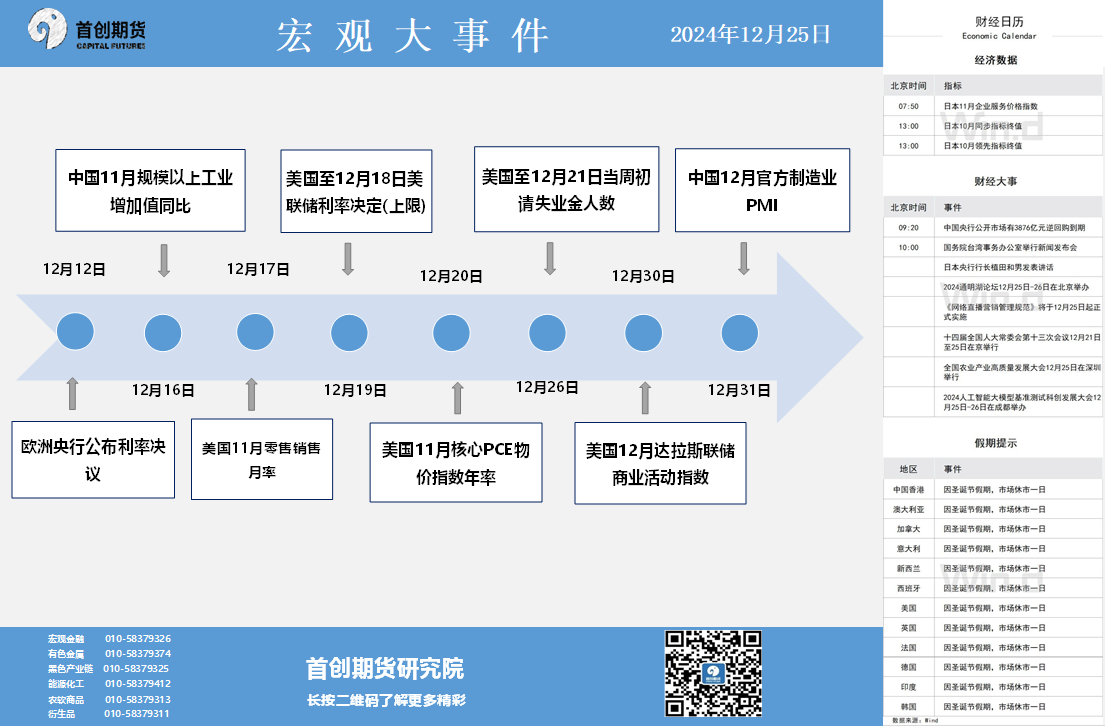Click the 美国11月零售销售月率 event box
Viewport: 1105px width, 726px height.
coord(261,460)
